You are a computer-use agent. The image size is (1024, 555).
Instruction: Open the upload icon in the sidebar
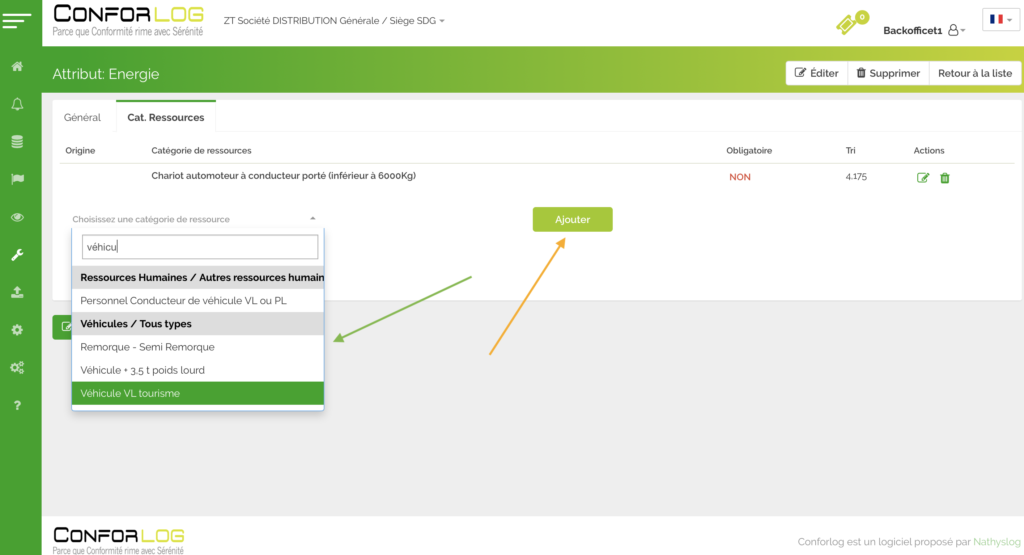17,292
